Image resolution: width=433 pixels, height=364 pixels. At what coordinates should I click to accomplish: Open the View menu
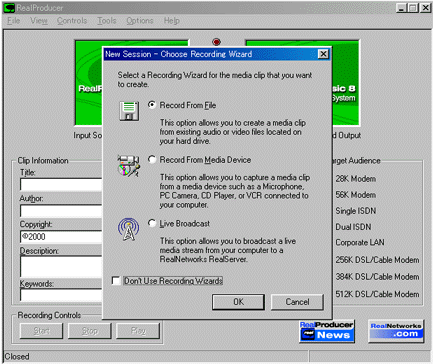pos(39,21)
